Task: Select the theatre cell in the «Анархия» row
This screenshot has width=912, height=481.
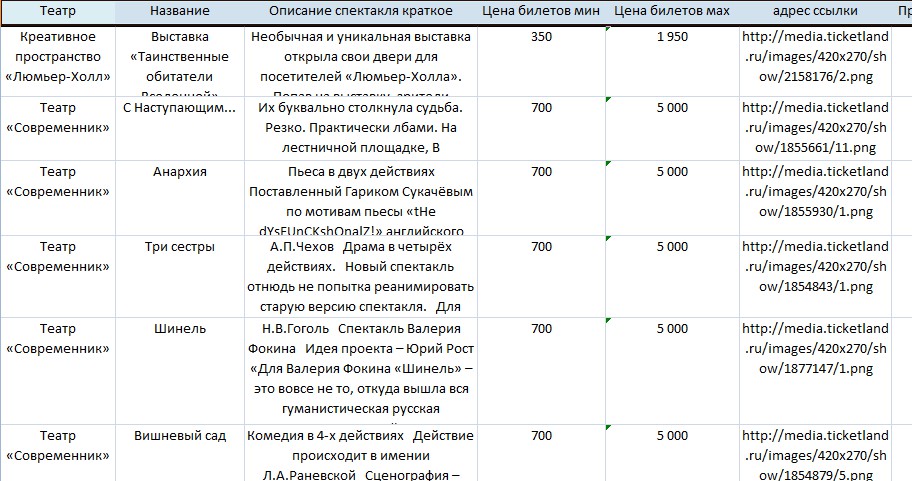Action: [58, 198]
